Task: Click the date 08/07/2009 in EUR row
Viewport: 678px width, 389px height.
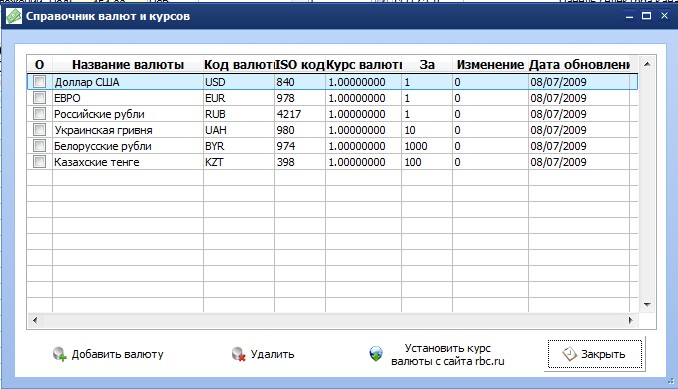Action: tap(579, 98)
